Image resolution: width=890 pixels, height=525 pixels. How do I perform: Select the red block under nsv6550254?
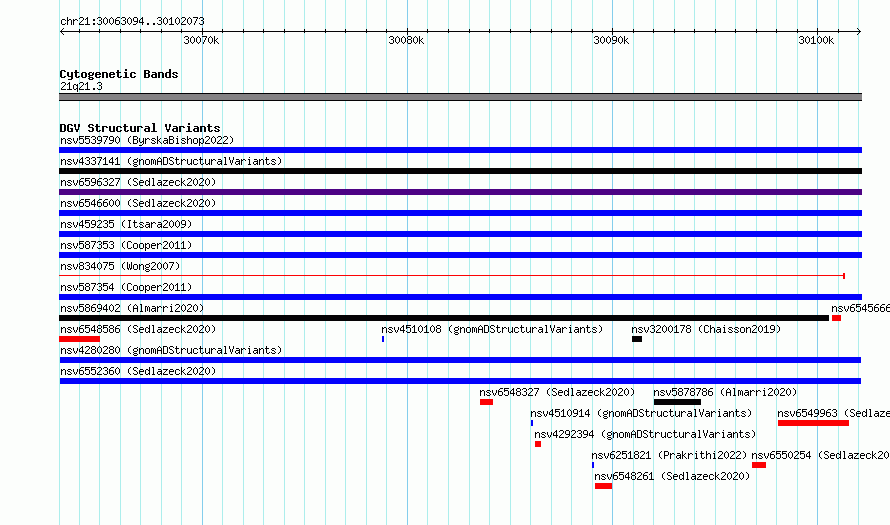(x=759, y=465)
